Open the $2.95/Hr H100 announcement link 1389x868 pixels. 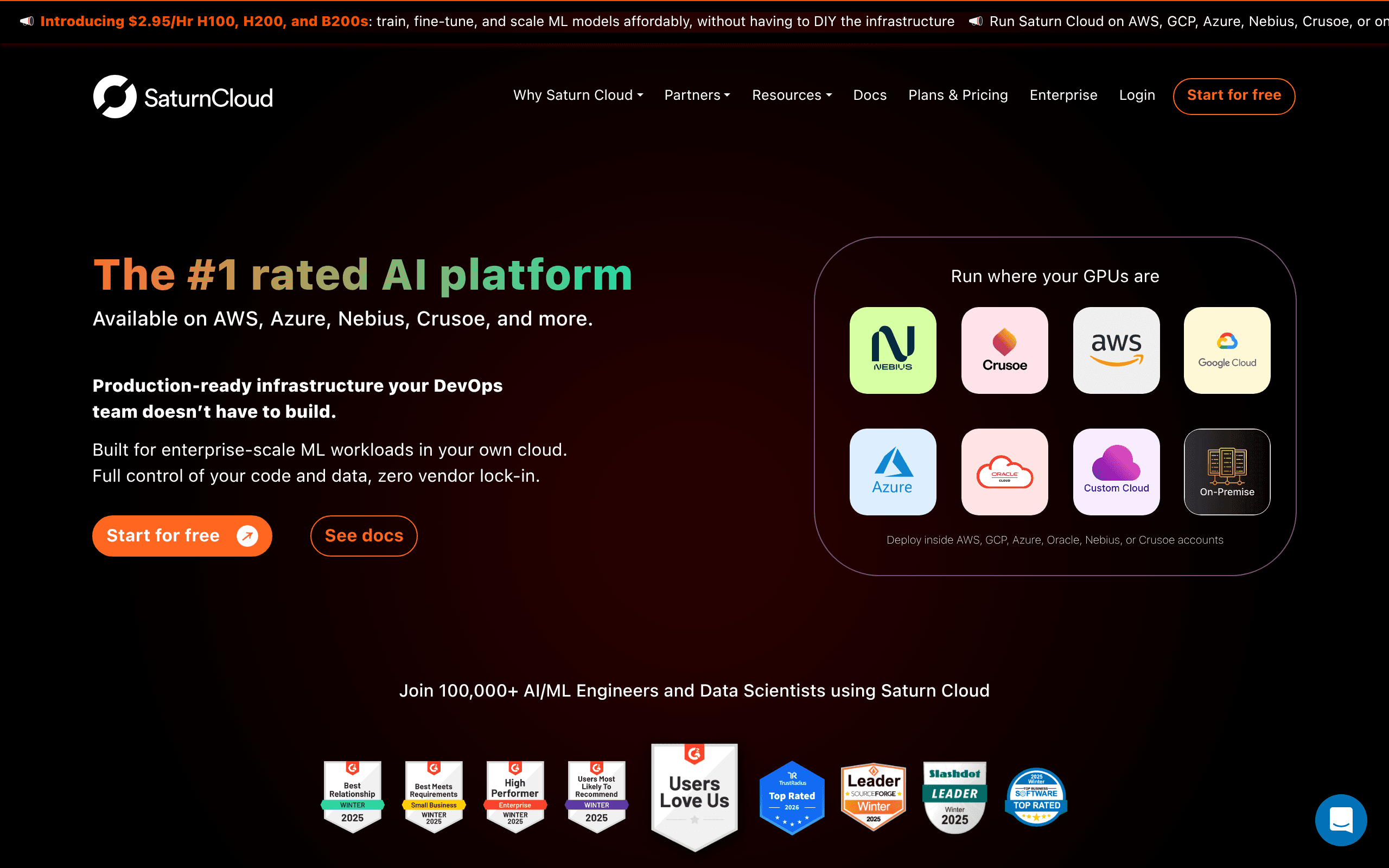(205, 21)
